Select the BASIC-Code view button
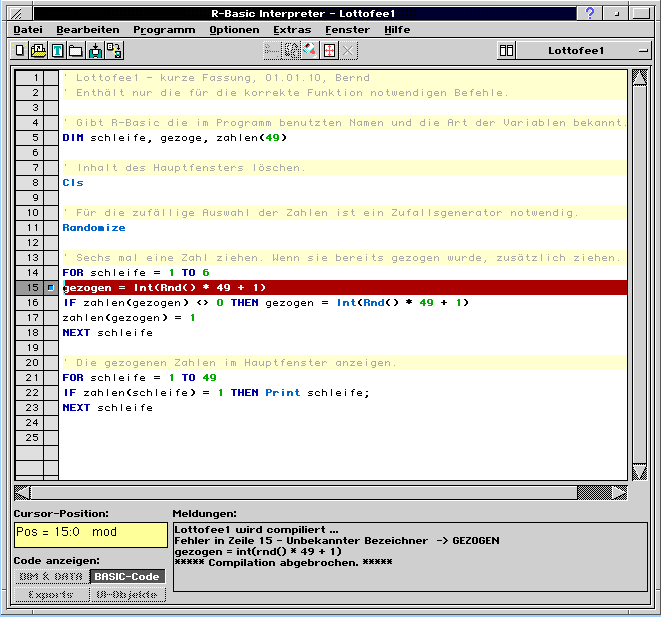Screen dimensions: 661x617 tap(127, 577)
